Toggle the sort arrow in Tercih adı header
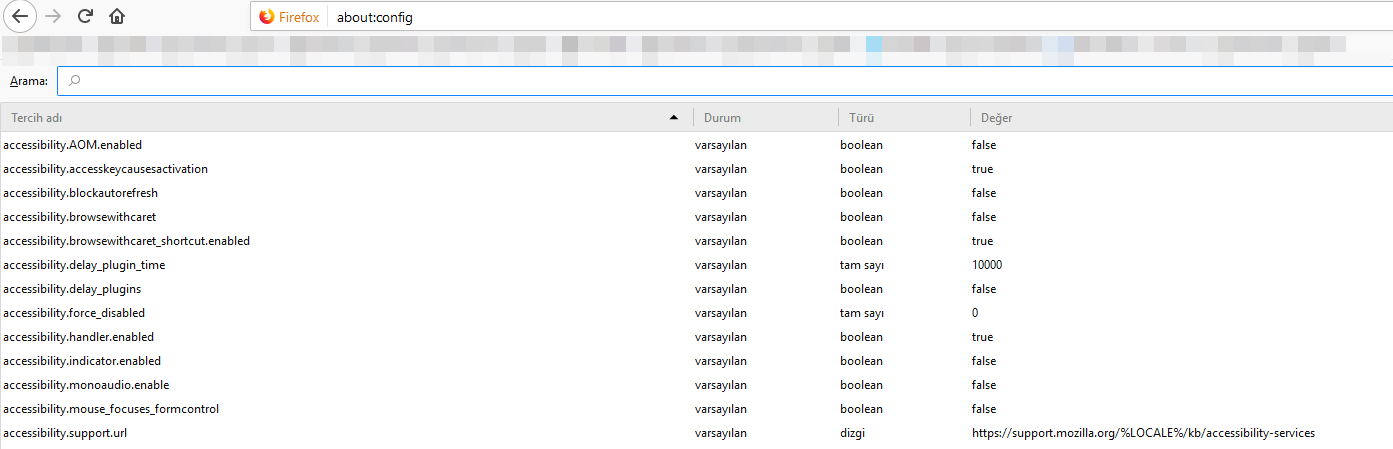The image size is (1393, 449). (x=674, y=118)
